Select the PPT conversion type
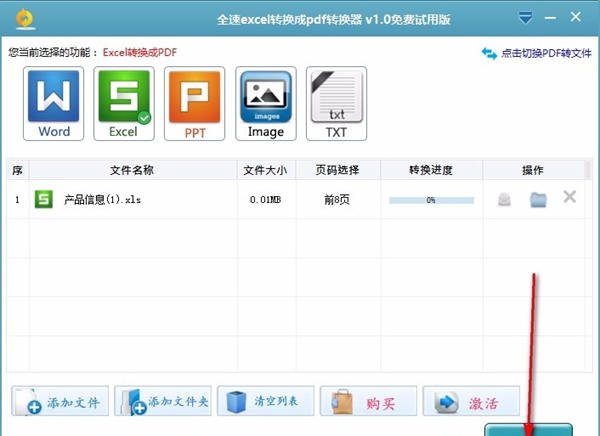The width and height of the screenshot is (600, 436). tap(195, 103)
